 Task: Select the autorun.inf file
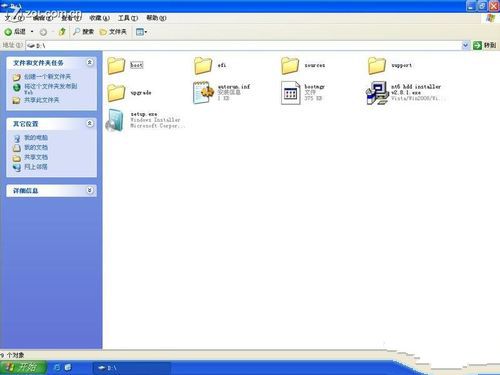coord(203,93)
